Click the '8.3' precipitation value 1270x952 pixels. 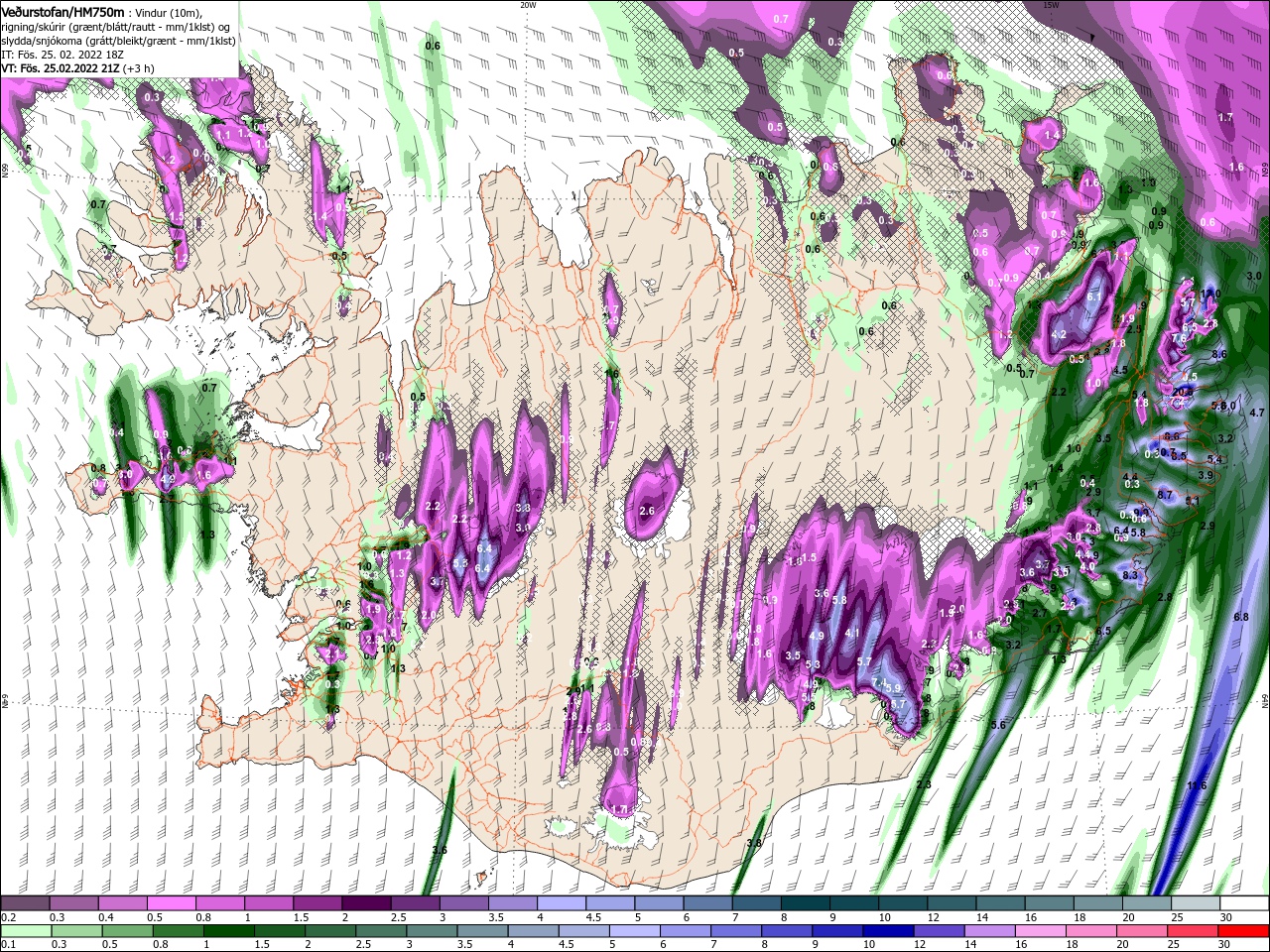pyautogui.click(x=1129, y=575)
